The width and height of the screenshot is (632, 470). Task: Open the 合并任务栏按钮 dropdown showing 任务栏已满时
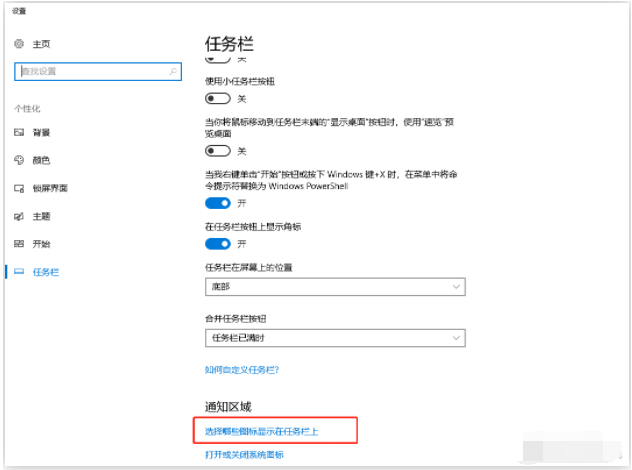tap(335, 338)
